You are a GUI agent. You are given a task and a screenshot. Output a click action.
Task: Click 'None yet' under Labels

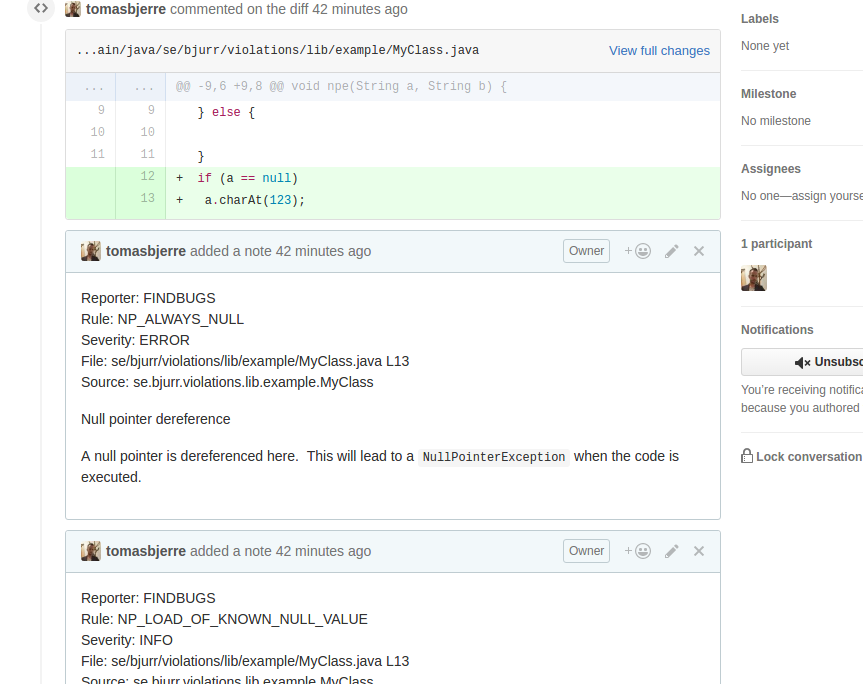click(765, 46)
